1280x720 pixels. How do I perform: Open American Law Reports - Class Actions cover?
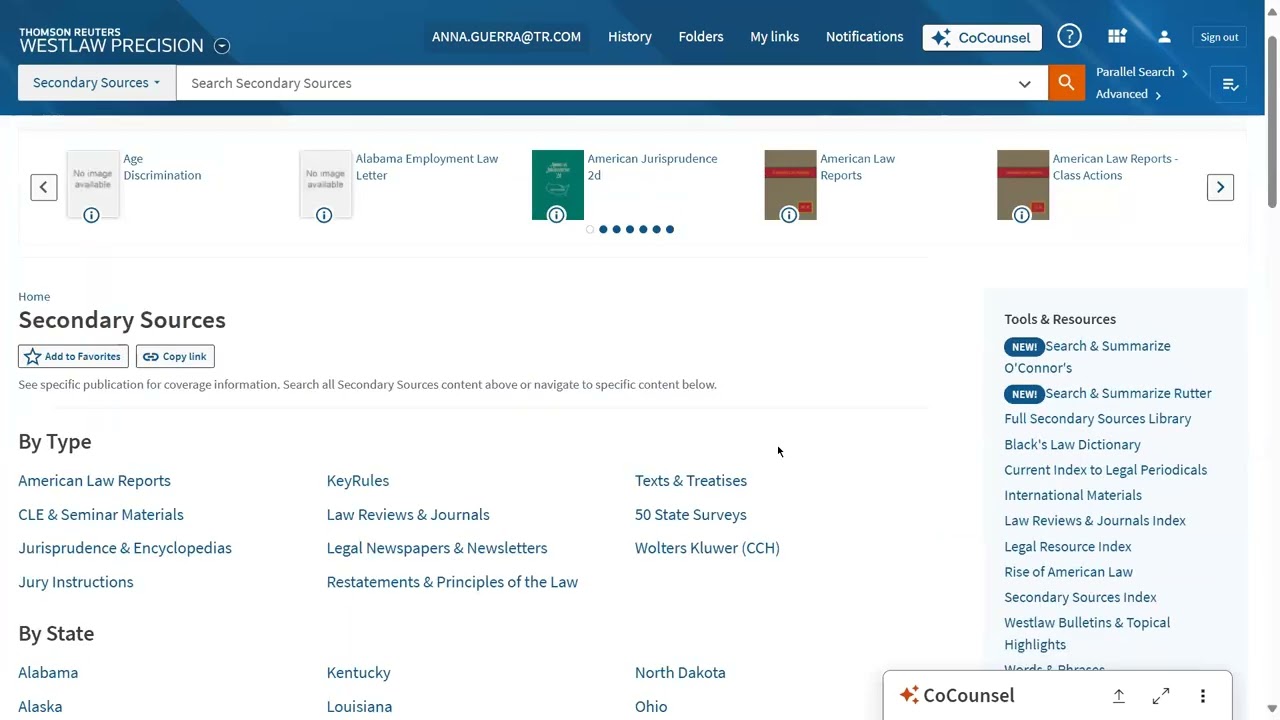tap(1023, 184)
